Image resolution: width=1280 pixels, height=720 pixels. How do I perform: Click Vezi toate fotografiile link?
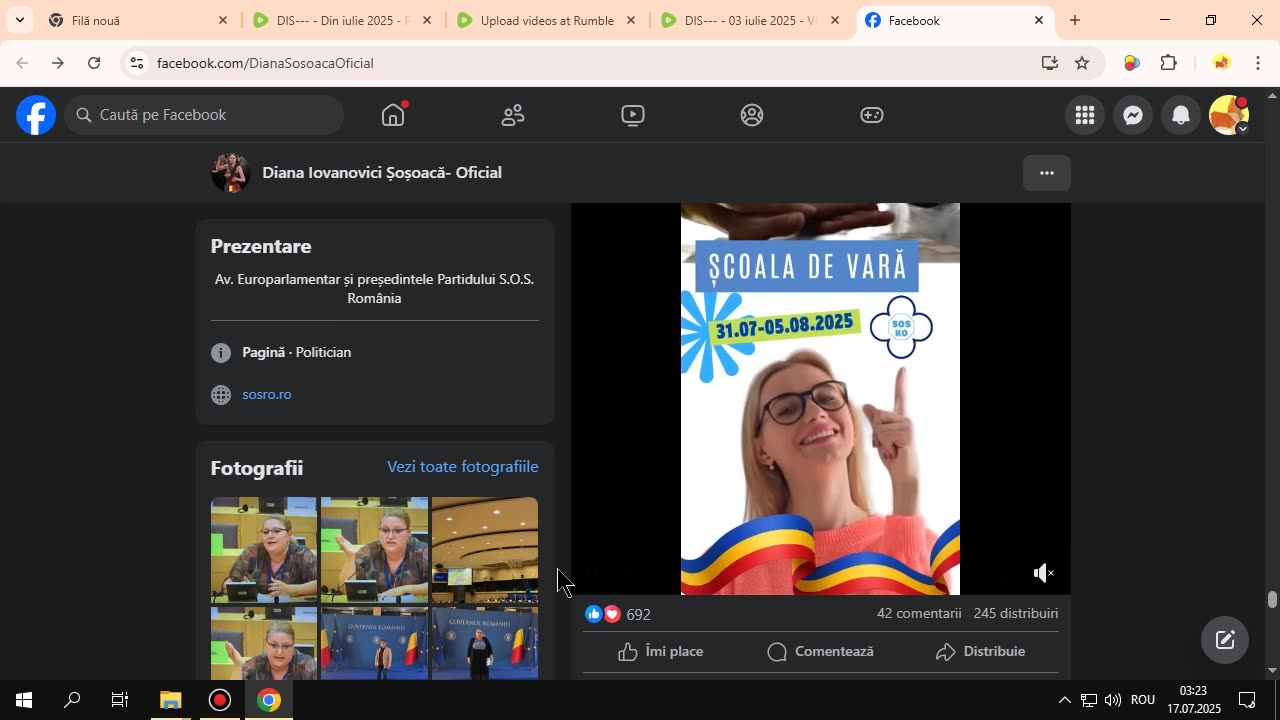[x=463, y=467]
